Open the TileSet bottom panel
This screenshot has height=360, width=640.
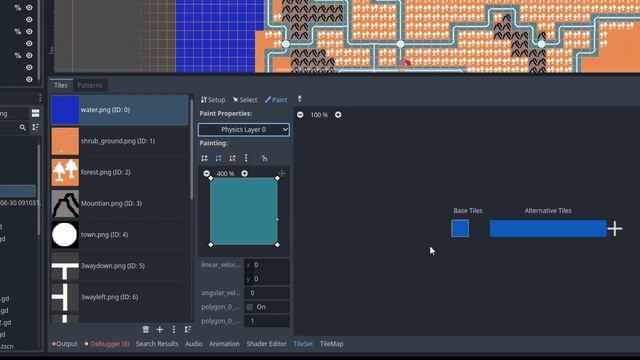click(x=303, y=344)
